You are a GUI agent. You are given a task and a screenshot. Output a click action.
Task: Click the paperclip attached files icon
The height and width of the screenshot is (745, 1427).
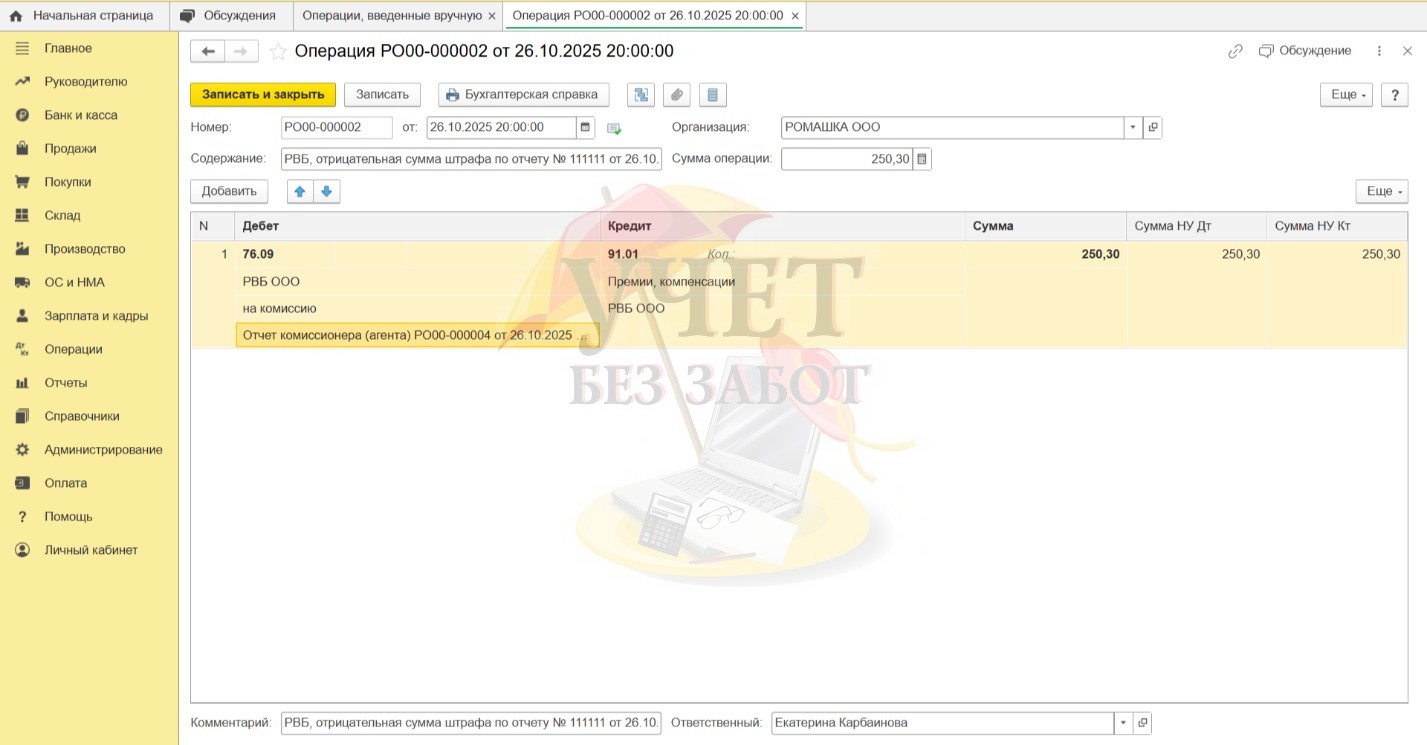click(677, 95)
